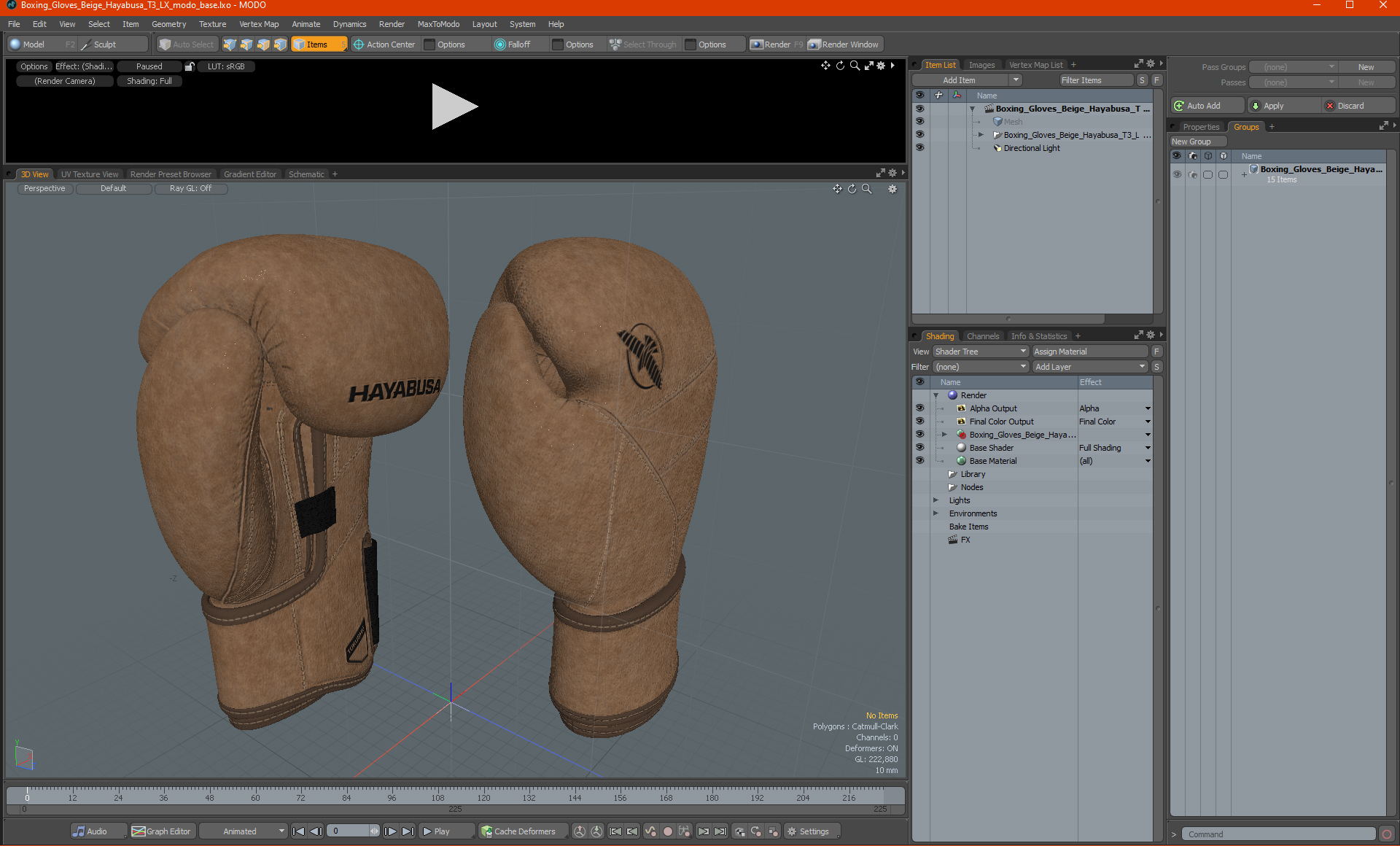Open the Render Window
The width and height of the screenshot is (1400, 846).
pyautogui.click(x=844, y=44)
